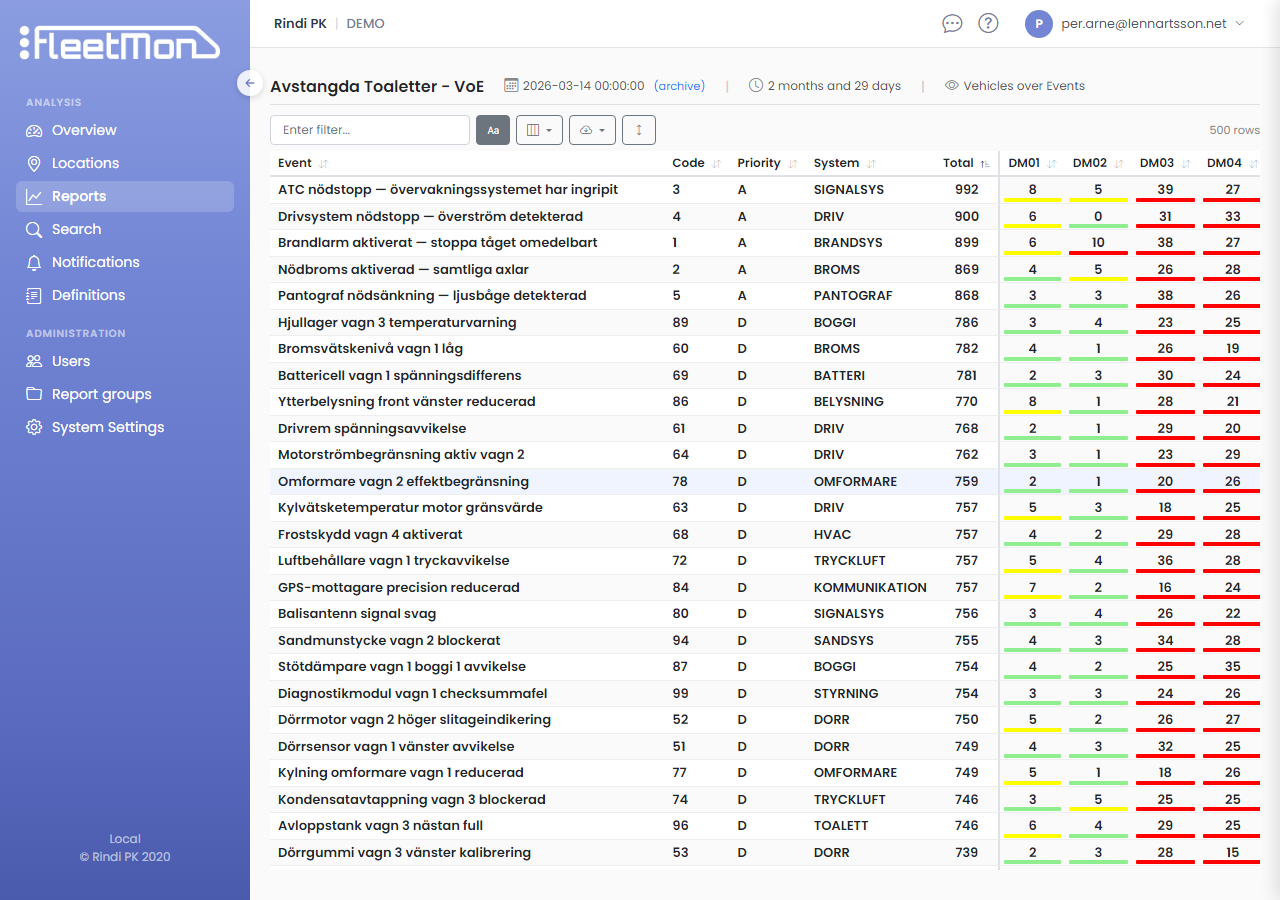Open the column visibility dropdown

[x=539, y=130]
